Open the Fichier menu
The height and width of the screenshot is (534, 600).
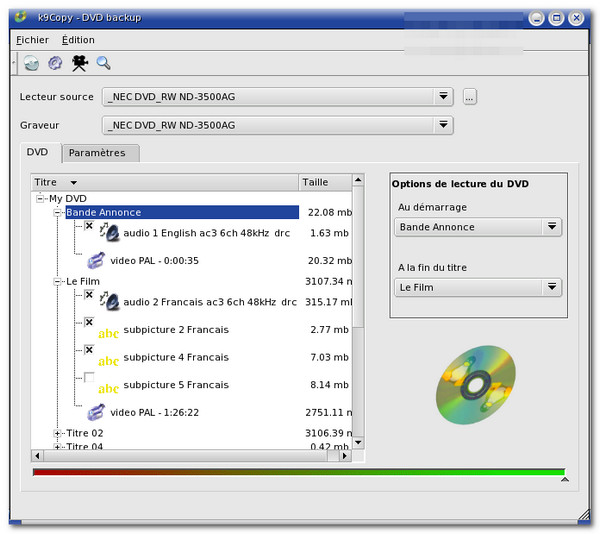(32, 40)
